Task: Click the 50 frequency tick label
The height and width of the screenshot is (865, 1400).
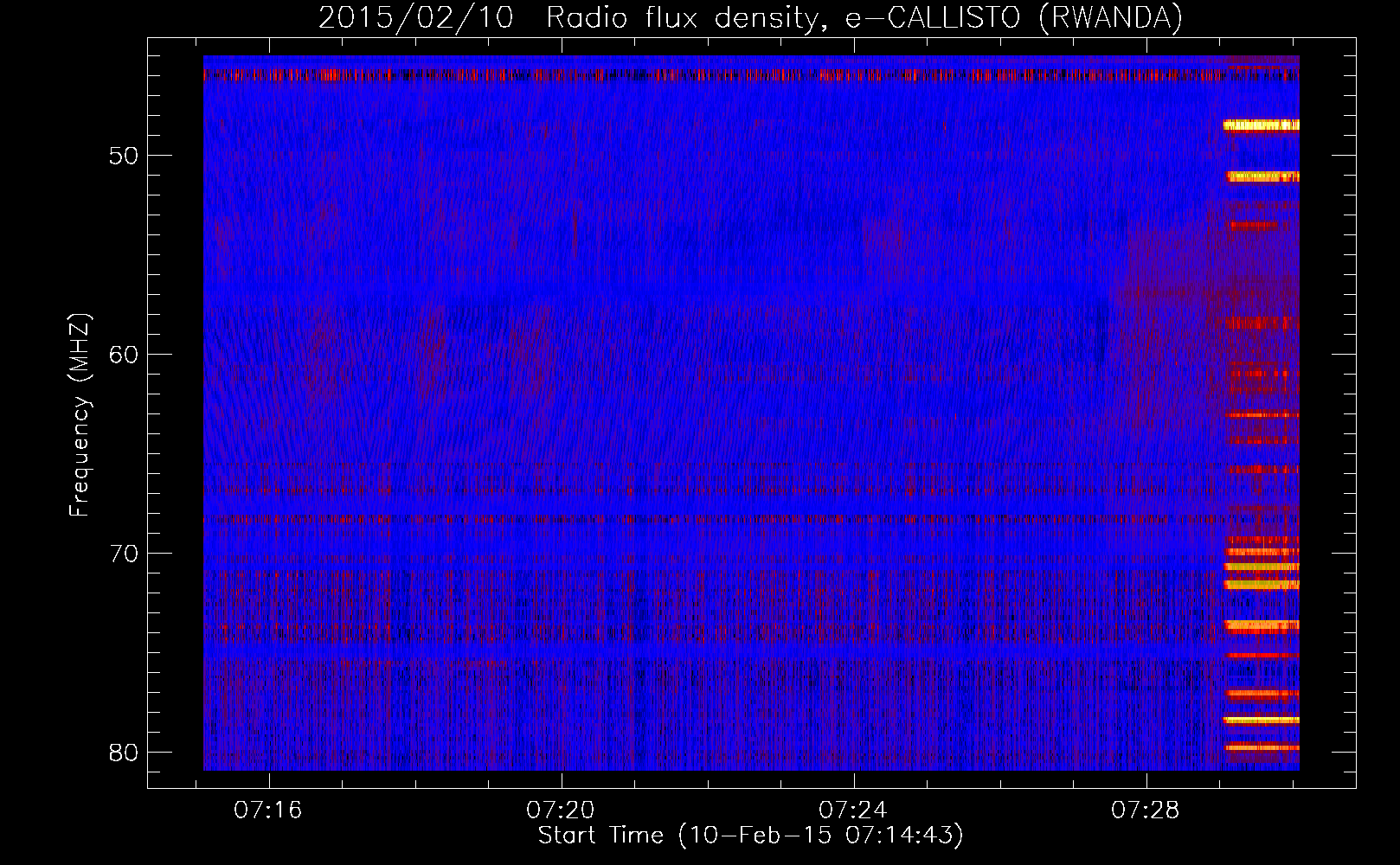Action: (x=124, y=157)
